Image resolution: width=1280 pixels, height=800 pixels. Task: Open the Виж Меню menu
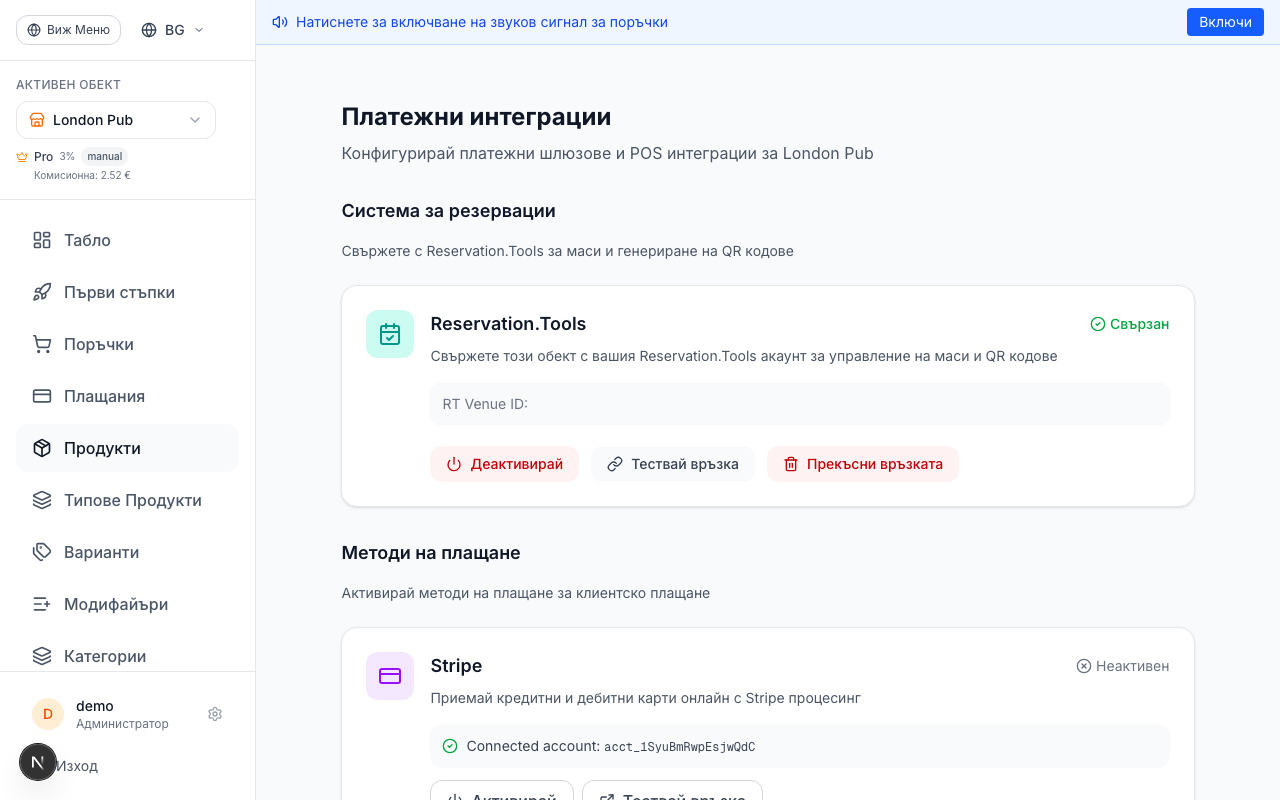pyautogui.click(x=68, y=29)
